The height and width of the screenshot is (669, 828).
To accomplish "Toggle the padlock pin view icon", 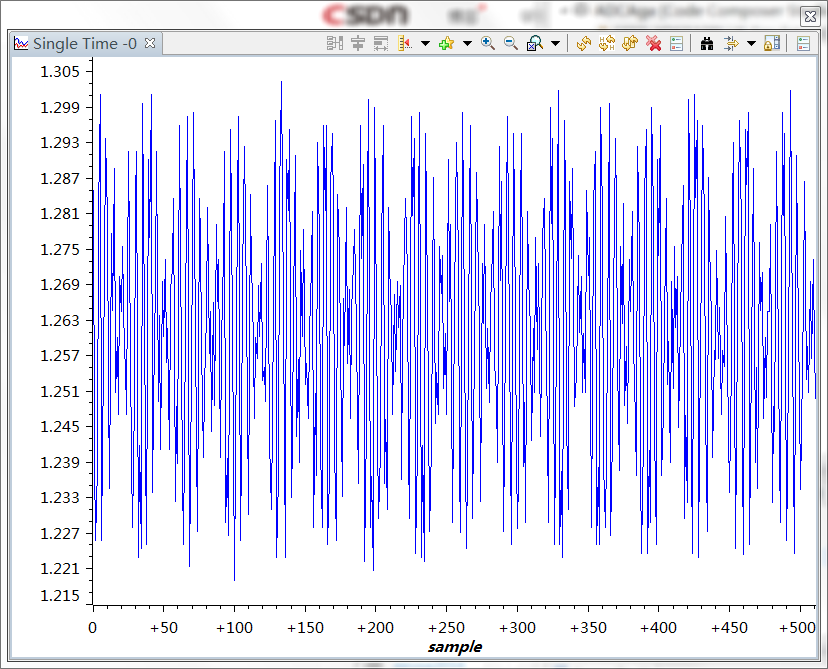I will [771, 43].
